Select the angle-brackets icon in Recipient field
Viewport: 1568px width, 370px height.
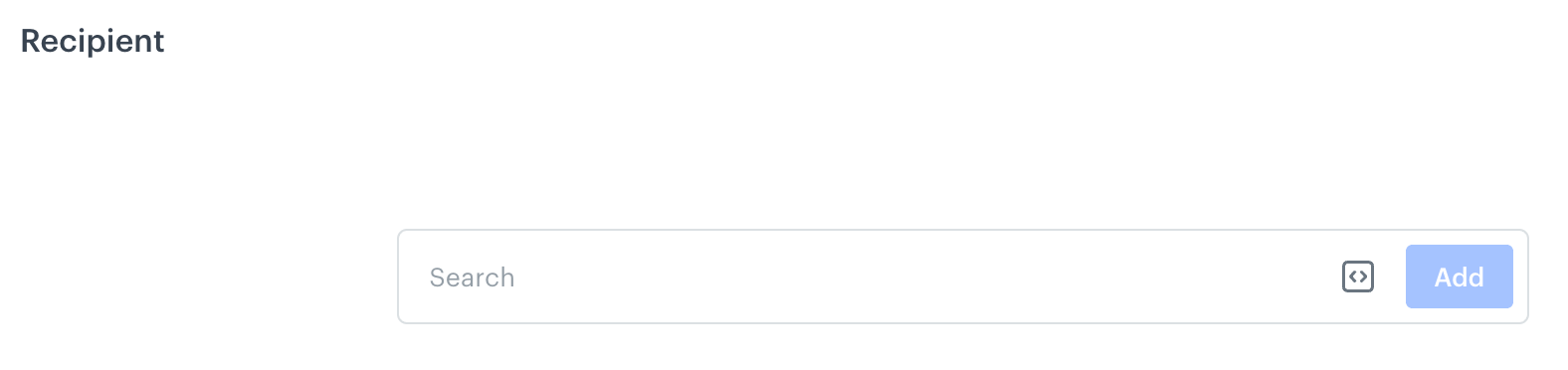1358,277
